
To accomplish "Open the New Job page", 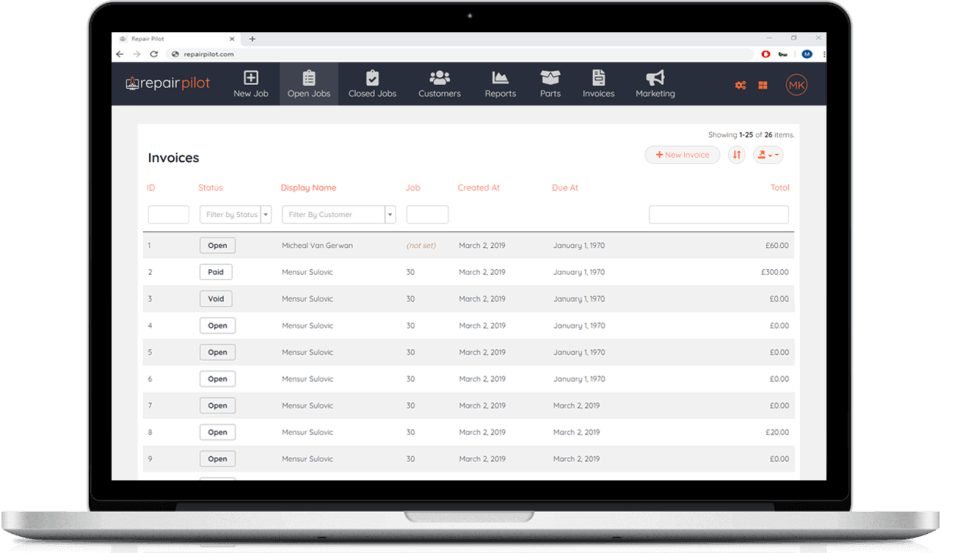I will click(250, 84).
